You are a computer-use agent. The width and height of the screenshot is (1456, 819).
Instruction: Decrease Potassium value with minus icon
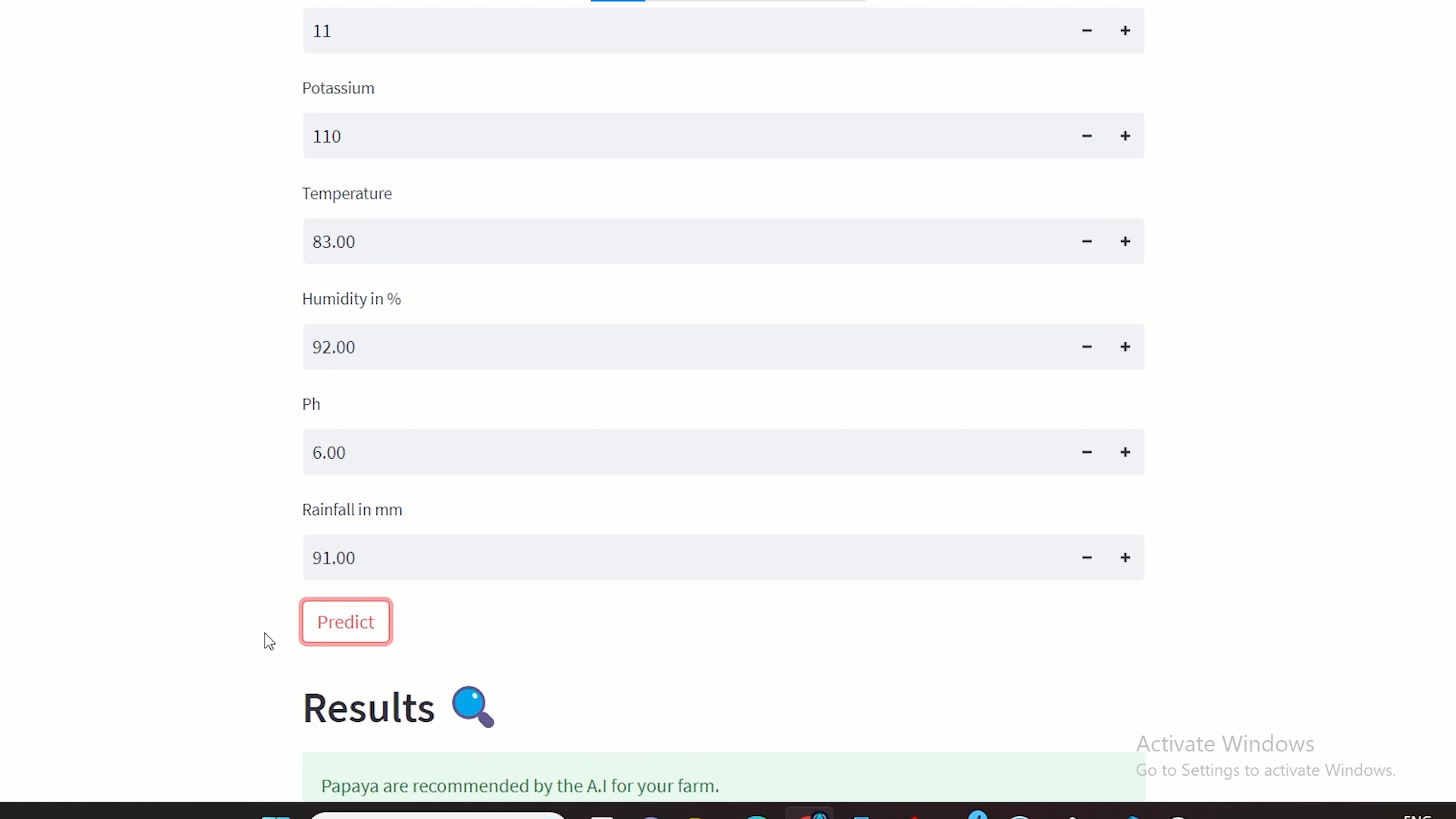tap(1087, 135)
